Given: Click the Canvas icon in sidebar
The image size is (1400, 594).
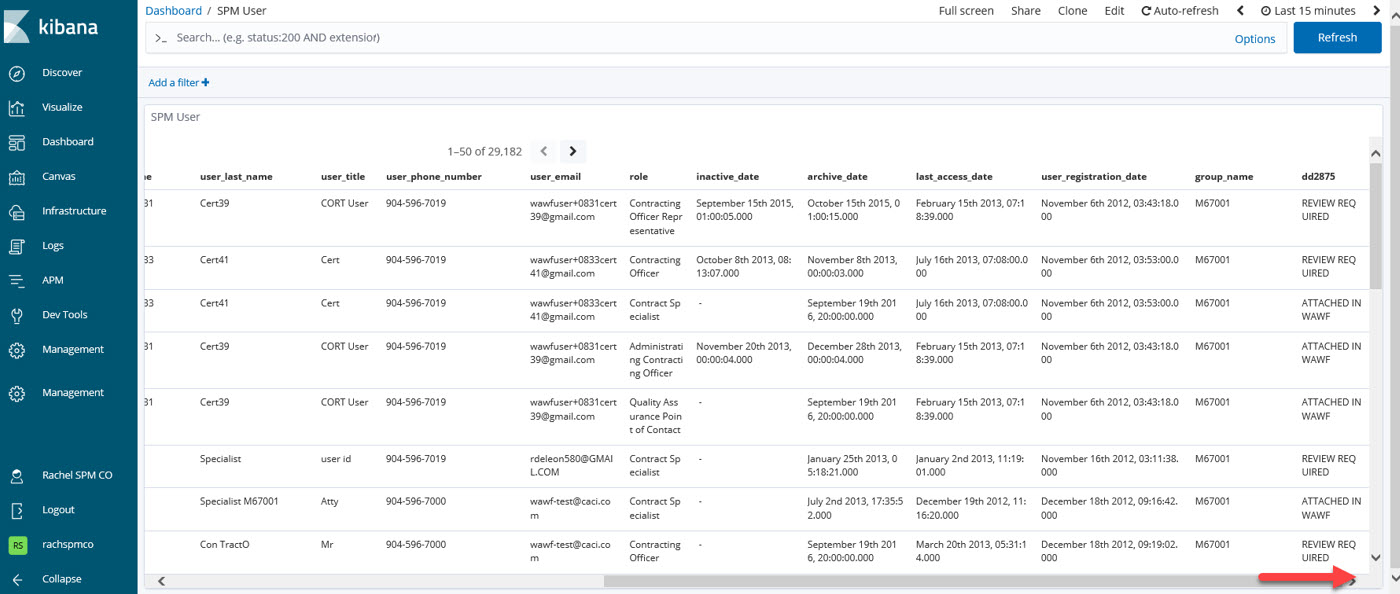Looking at the screenshot, I should click(x=17, y=177).
